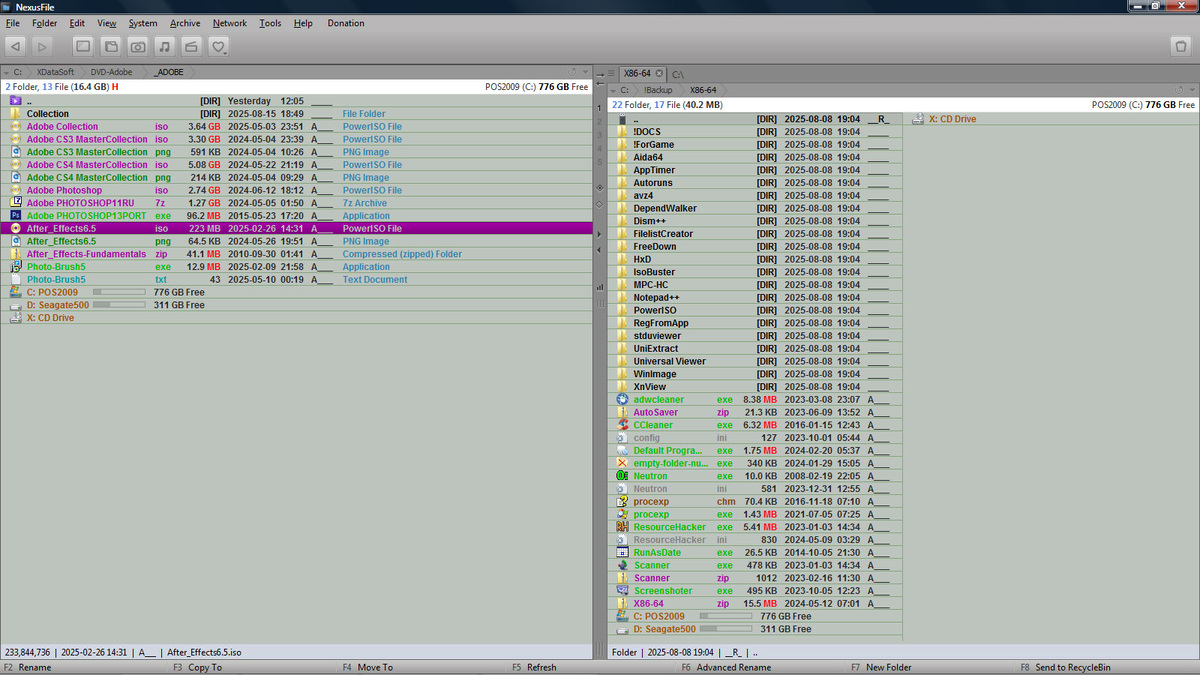Click !Backup in the right breadcrumb

(x=658, y=90)
